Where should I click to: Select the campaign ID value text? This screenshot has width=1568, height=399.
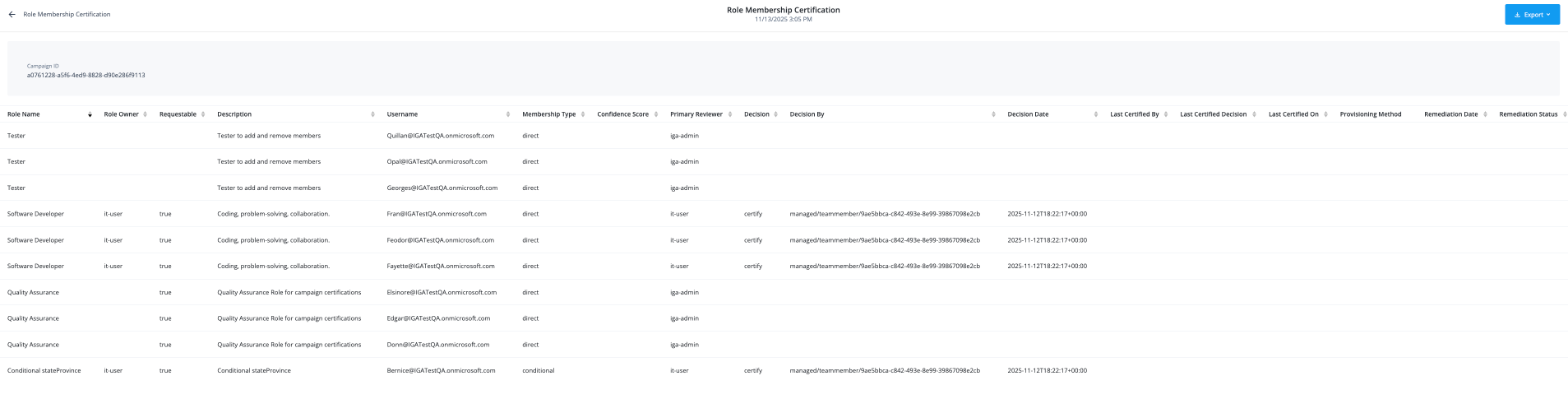pyautogui.click(x=86, y=75)
